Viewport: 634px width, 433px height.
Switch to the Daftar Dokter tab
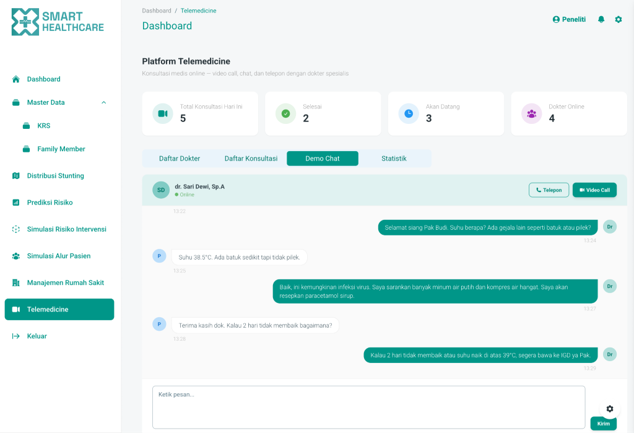tap(179, 158)
